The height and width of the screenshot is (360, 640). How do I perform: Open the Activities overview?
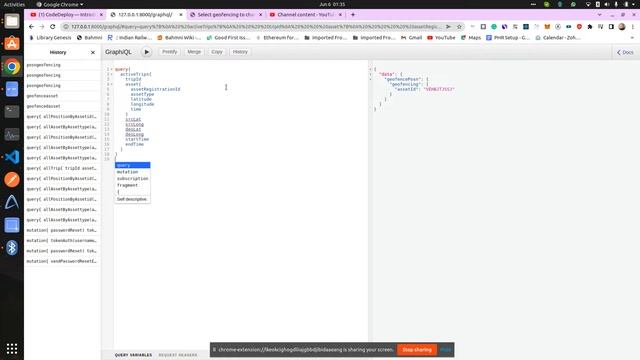tap(14, 4)
